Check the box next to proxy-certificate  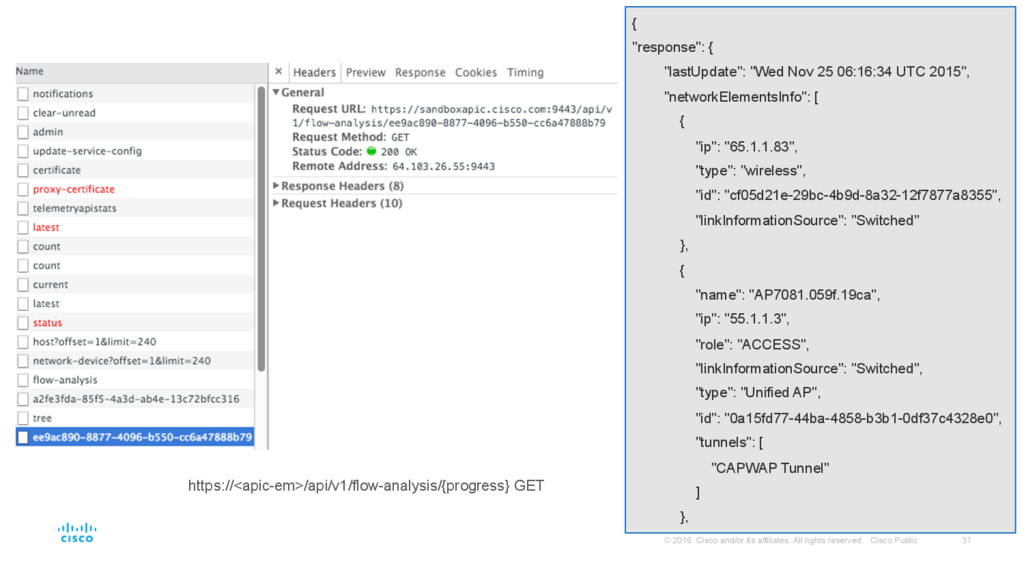click(x=23, y=189)
